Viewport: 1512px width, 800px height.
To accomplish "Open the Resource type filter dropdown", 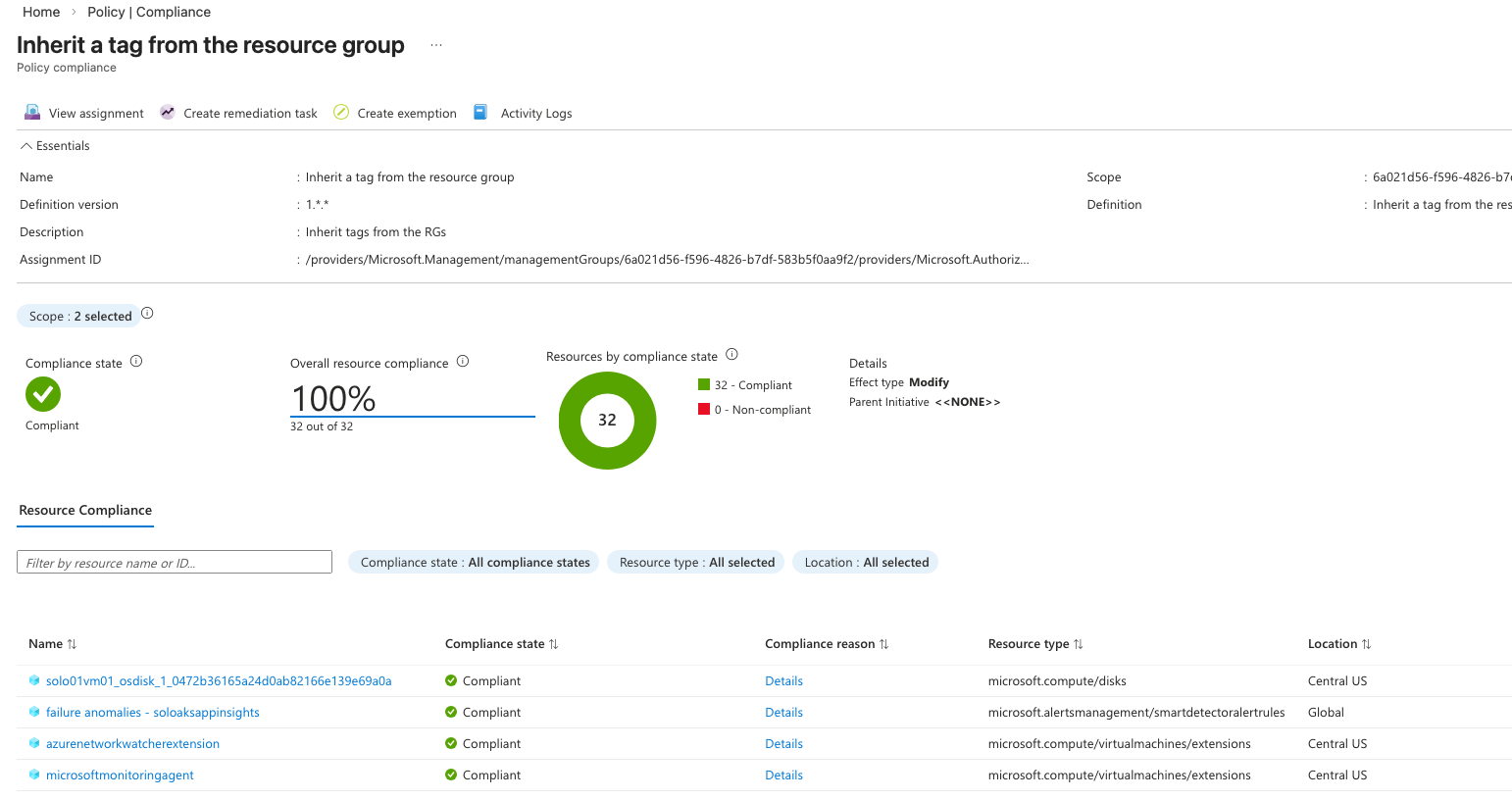I will coord(696,563).
